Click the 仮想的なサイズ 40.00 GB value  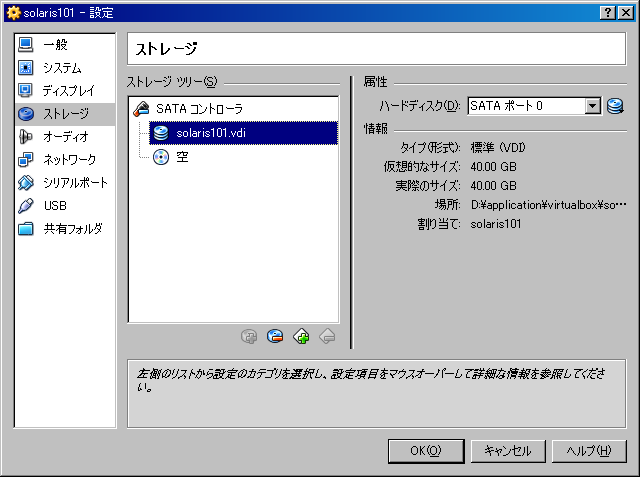[493, 167]
